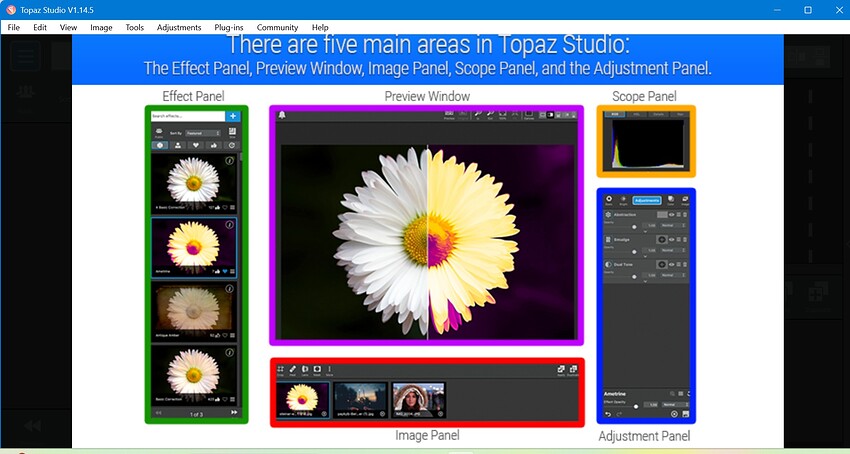Delete the Smudge adjustment with trash icon
The height and width of the screenshot is (454, 850).
click(x=685, y=240)
